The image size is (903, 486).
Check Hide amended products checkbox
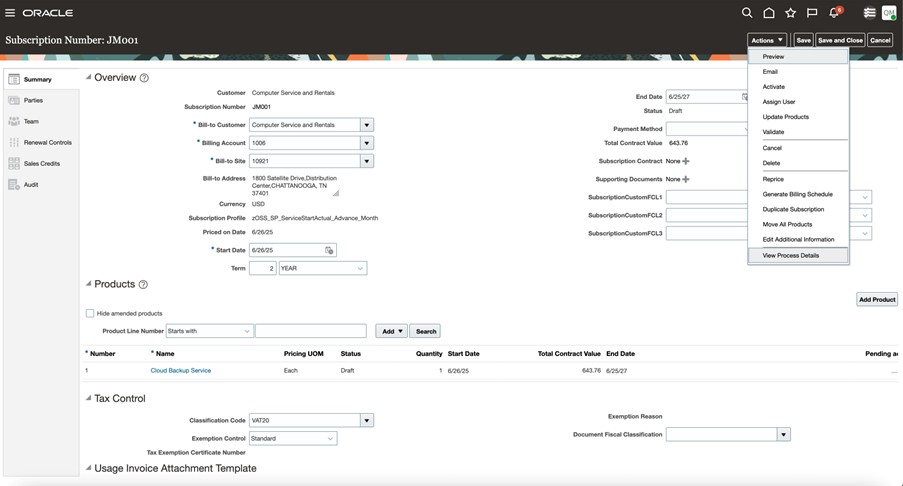coord(90,313)
